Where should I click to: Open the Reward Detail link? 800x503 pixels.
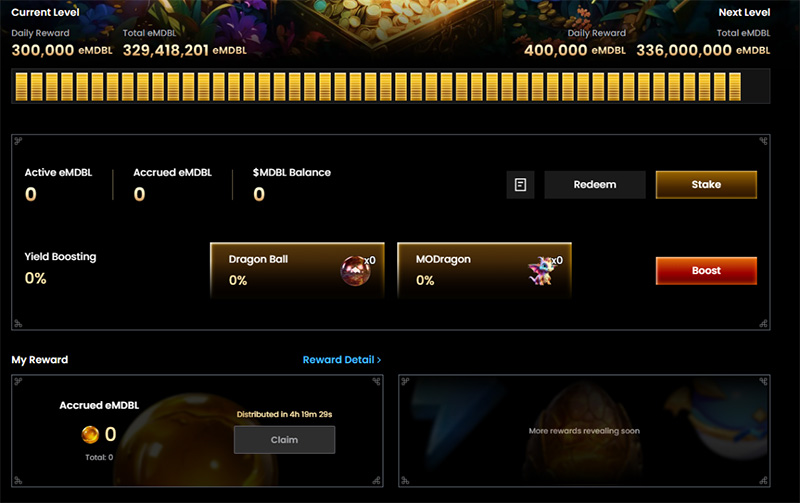(x=342, y=360)
